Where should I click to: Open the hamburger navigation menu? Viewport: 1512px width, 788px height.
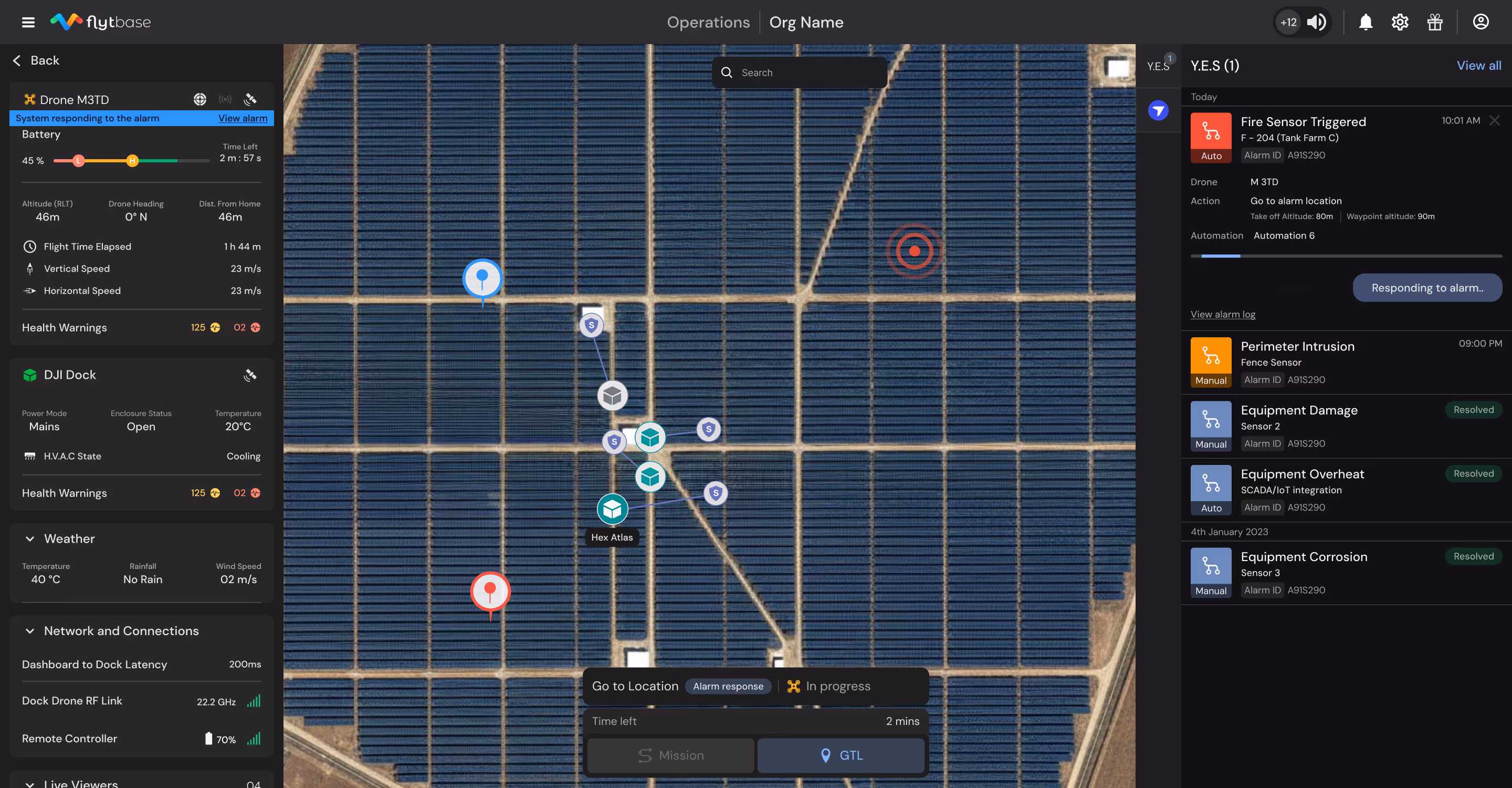pos(28,22)
